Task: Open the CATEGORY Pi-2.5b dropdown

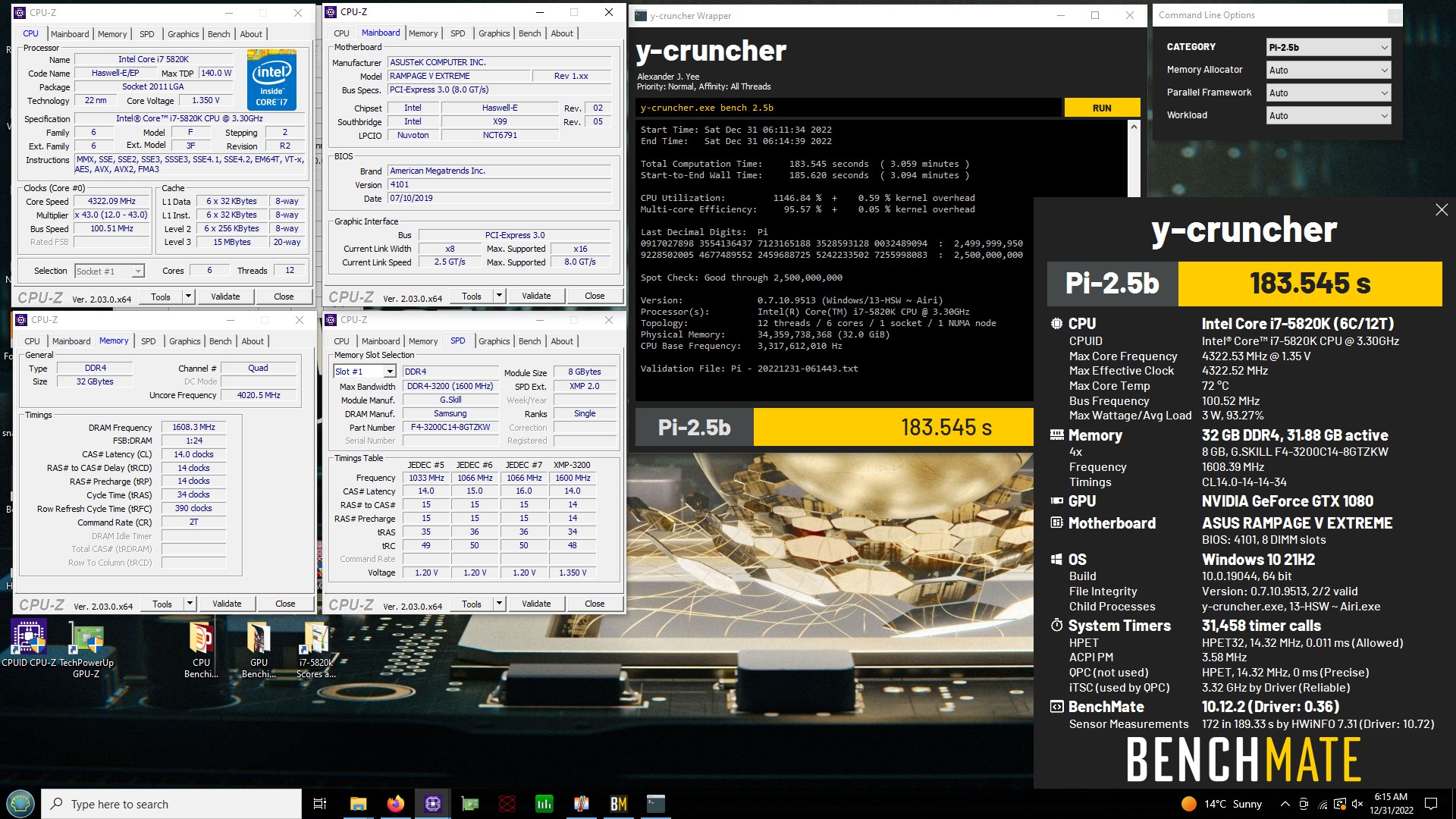Action: [1329, 47]
